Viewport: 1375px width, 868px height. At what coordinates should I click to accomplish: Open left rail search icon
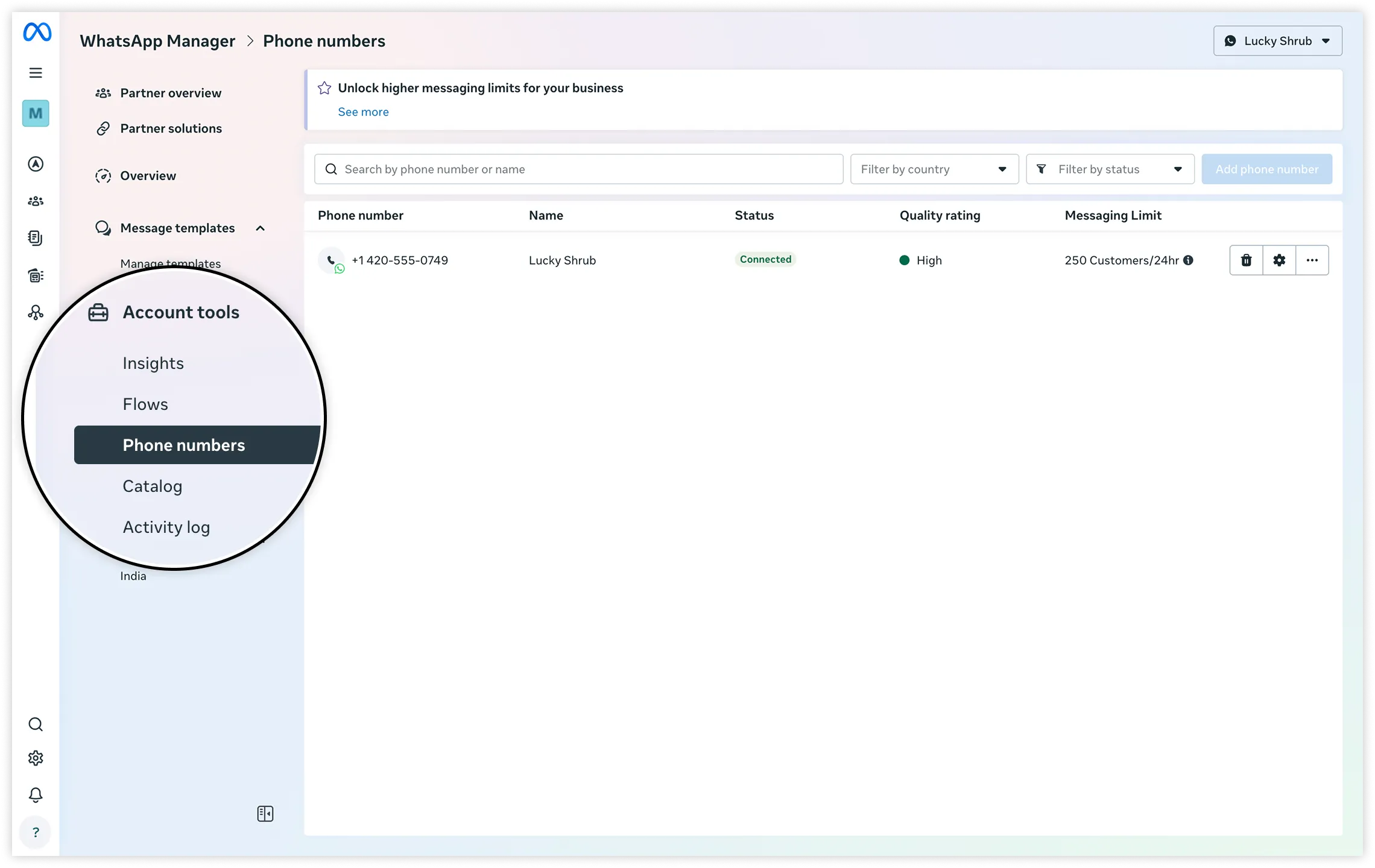(x=36, y=724)
